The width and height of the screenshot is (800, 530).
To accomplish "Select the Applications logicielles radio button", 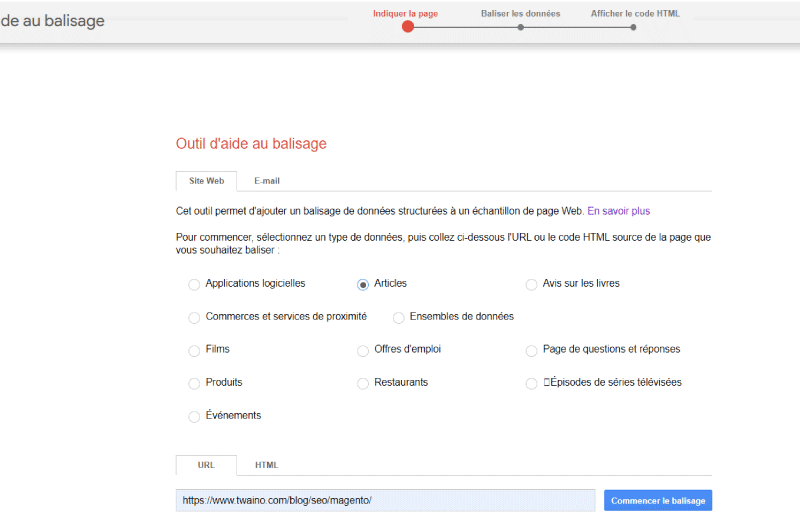I will [194, 285].
